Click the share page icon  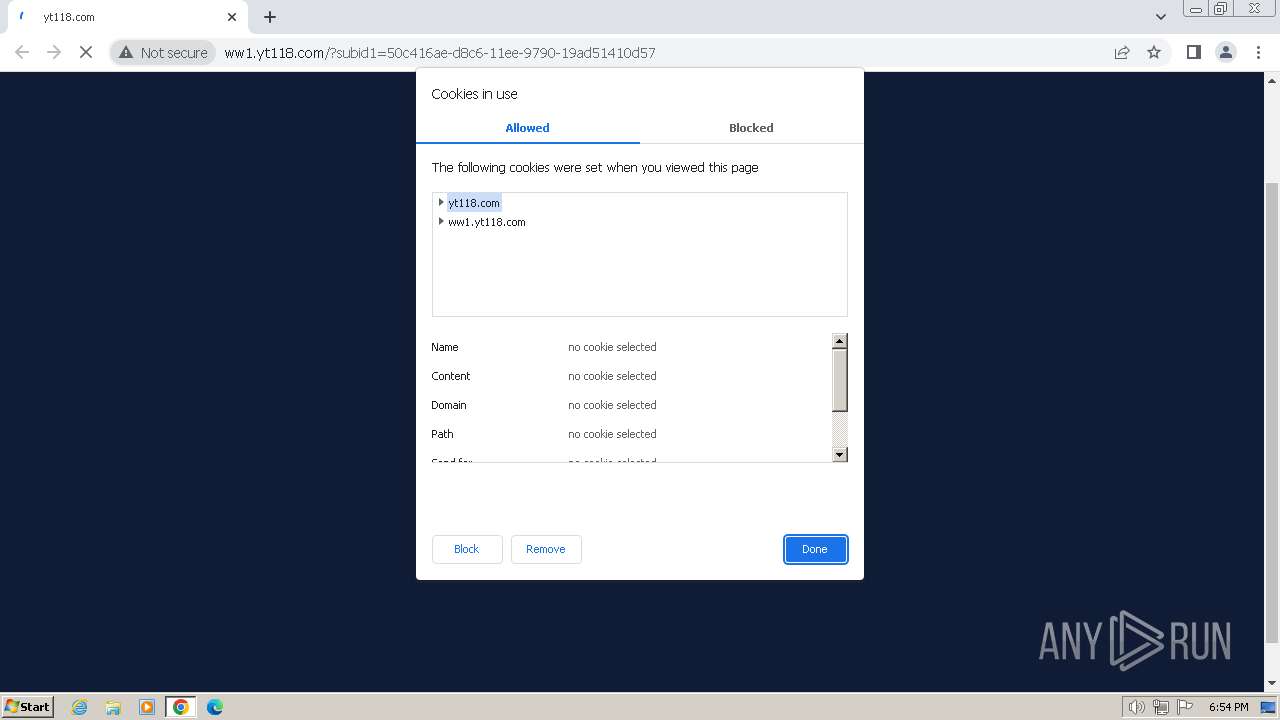click(1122, 52)
